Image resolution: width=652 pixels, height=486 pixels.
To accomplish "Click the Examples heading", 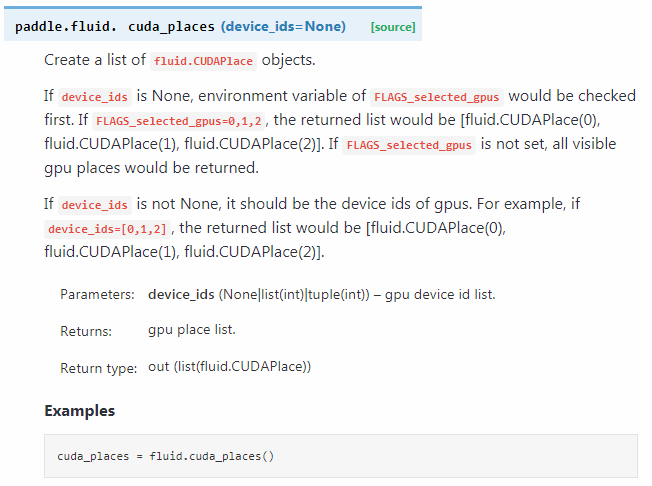I will pos(79,411).
